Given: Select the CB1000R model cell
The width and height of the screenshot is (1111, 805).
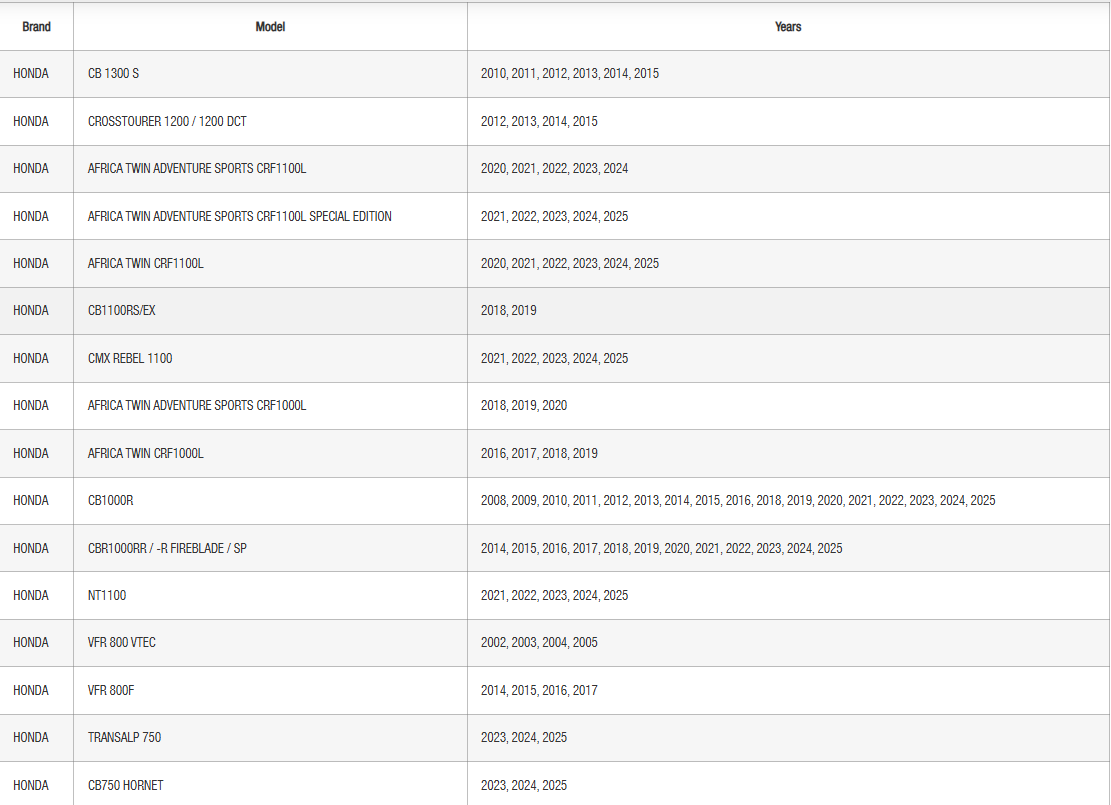Looking at the screenshot, I should pos(111,500).
